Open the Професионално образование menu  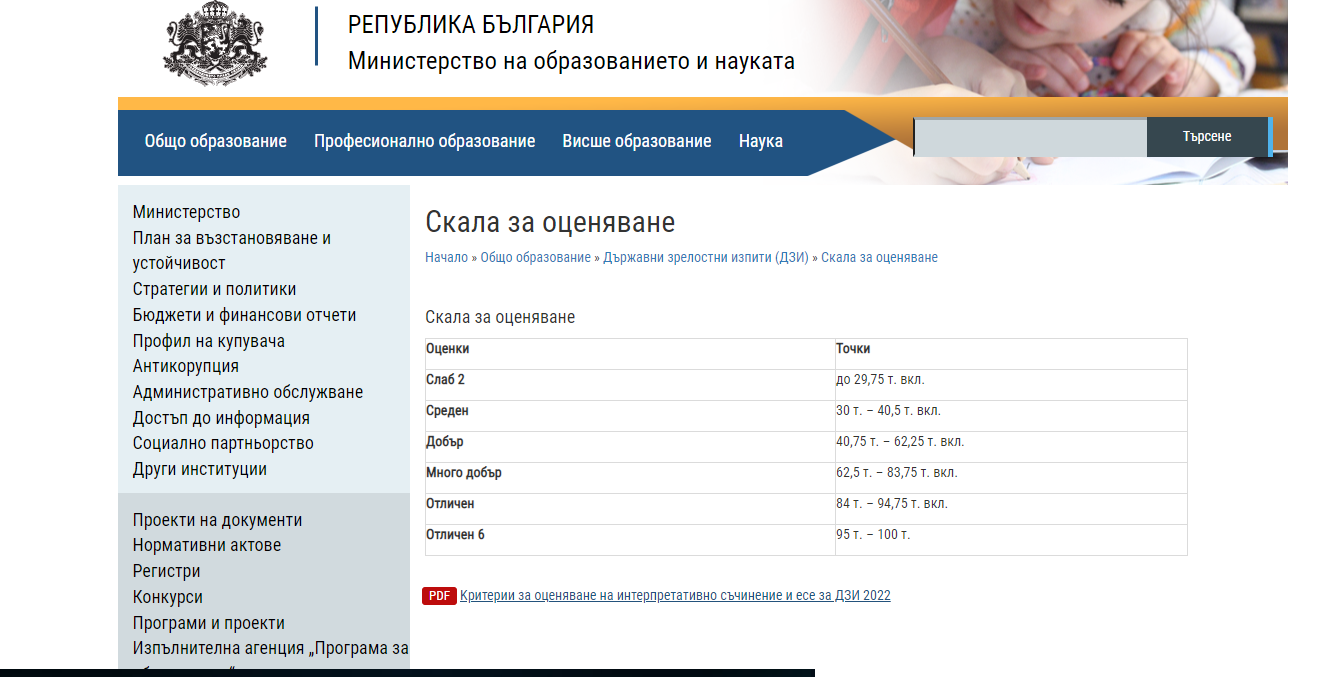(424, 141)
